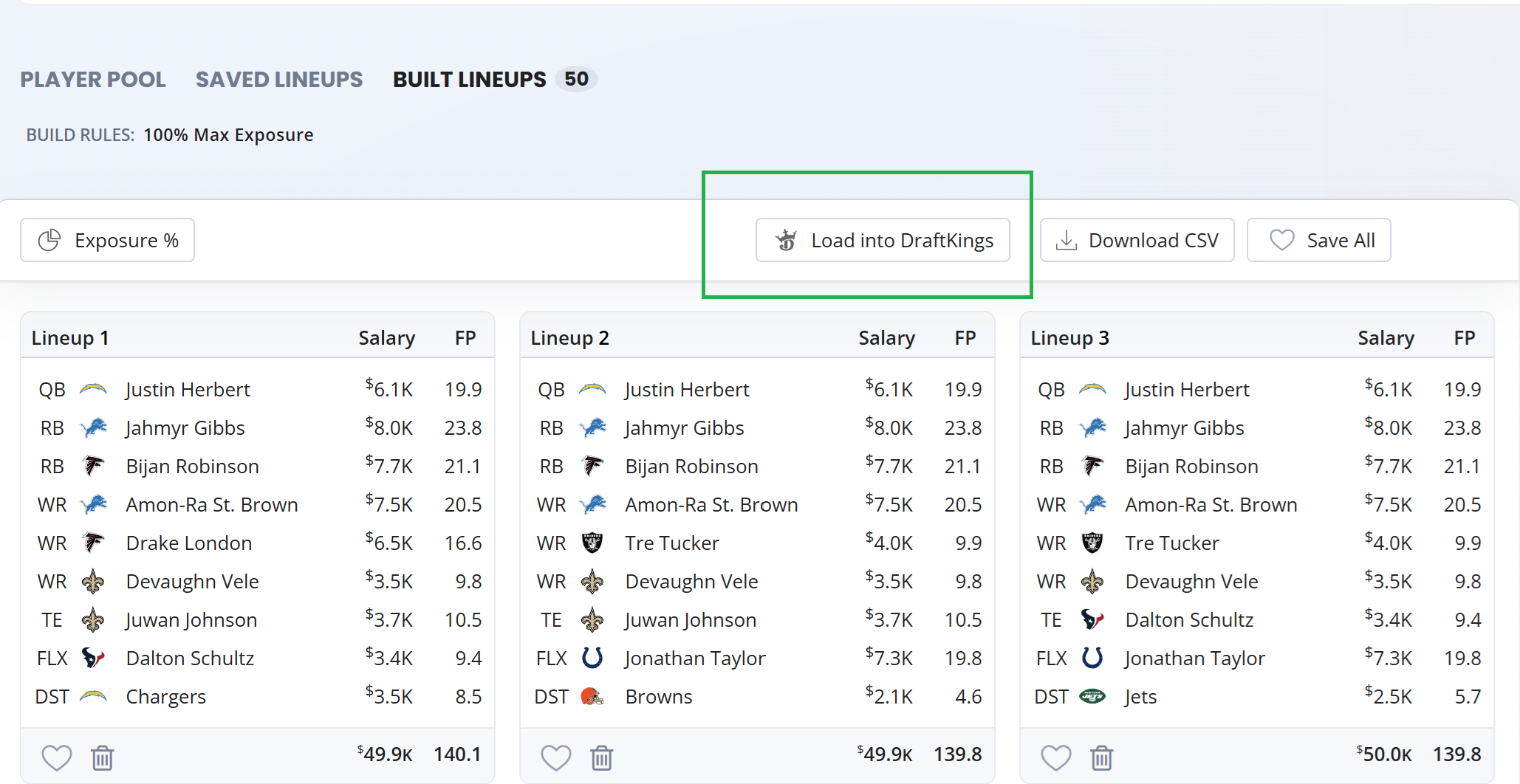Select Justin Herbert in Lineup 1
The height and width of the screenshot is (784, 1520).
188,389
